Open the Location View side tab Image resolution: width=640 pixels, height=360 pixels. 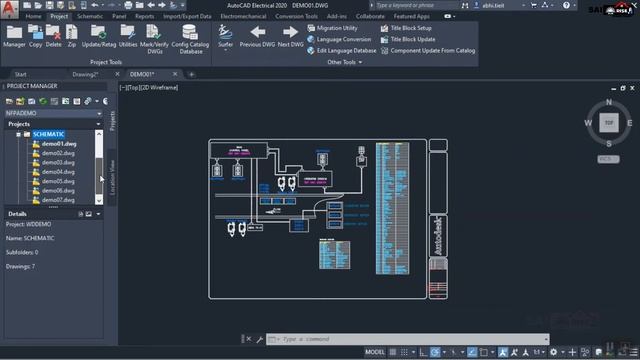pyautogui.click(x=112, y=177)
